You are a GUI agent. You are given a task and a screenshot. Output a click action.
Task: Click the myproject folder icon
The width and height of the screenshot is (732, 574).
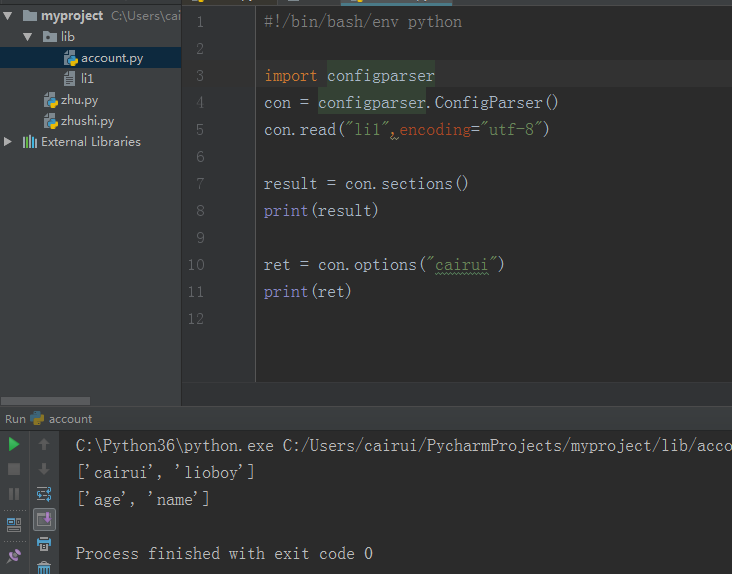(x=30, y=16)
